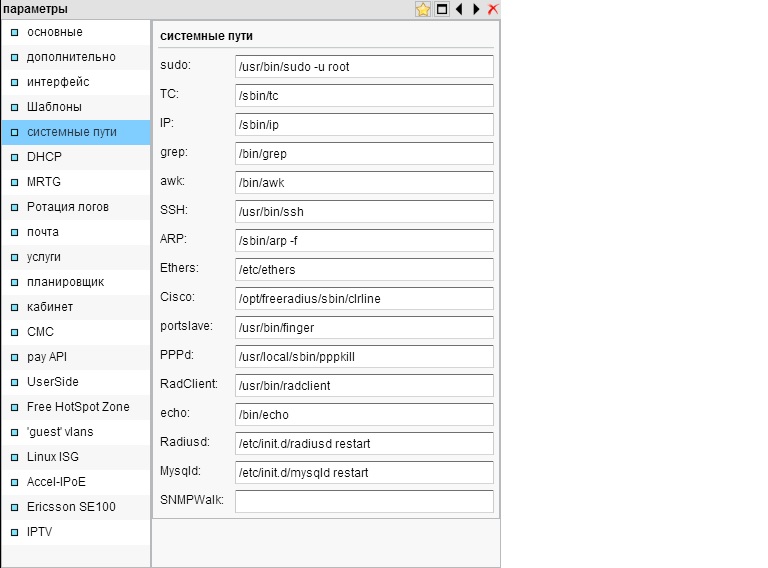This screenshot has height=568, width=768.
Task: Click the square icon beside DHCP
Action: (14, 157)
